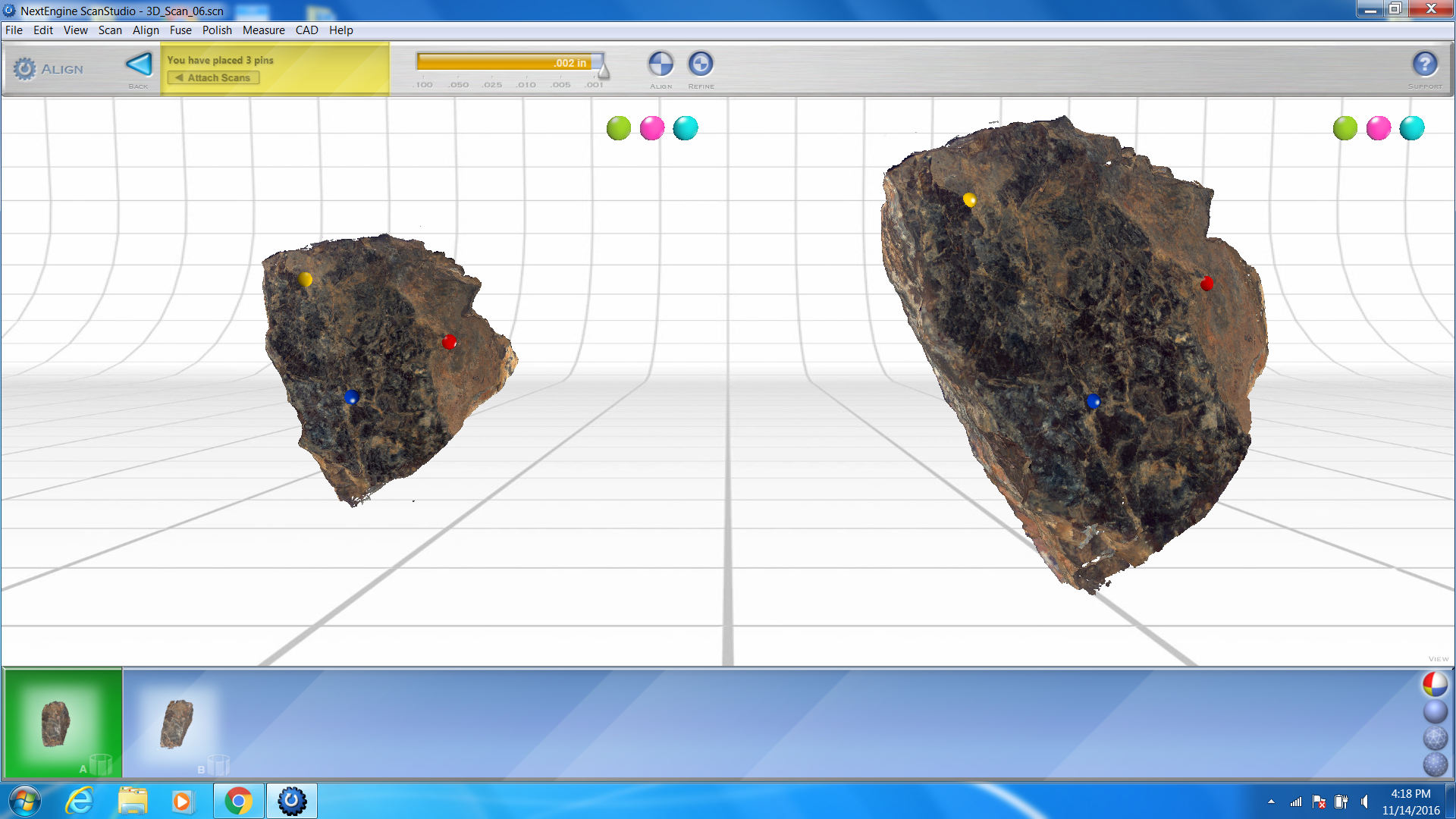Open the Measure menu
The height and width of the screenshot is (819, 1456).
coord(264,30)
